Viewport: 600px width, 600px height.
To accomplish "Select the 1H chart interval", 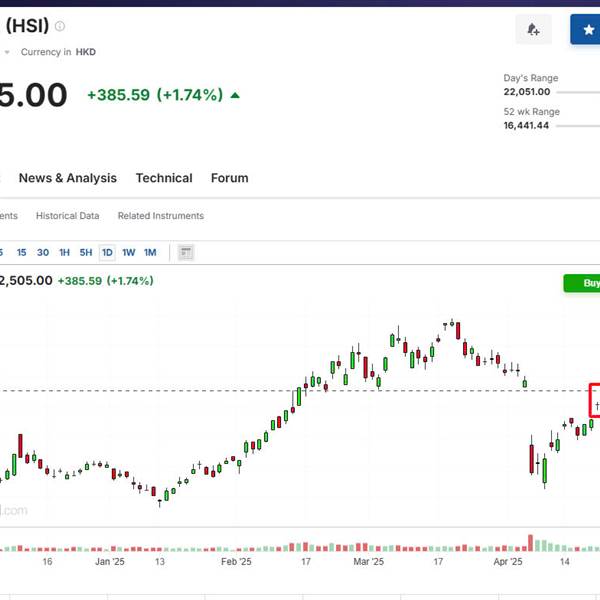I will 64,253.
